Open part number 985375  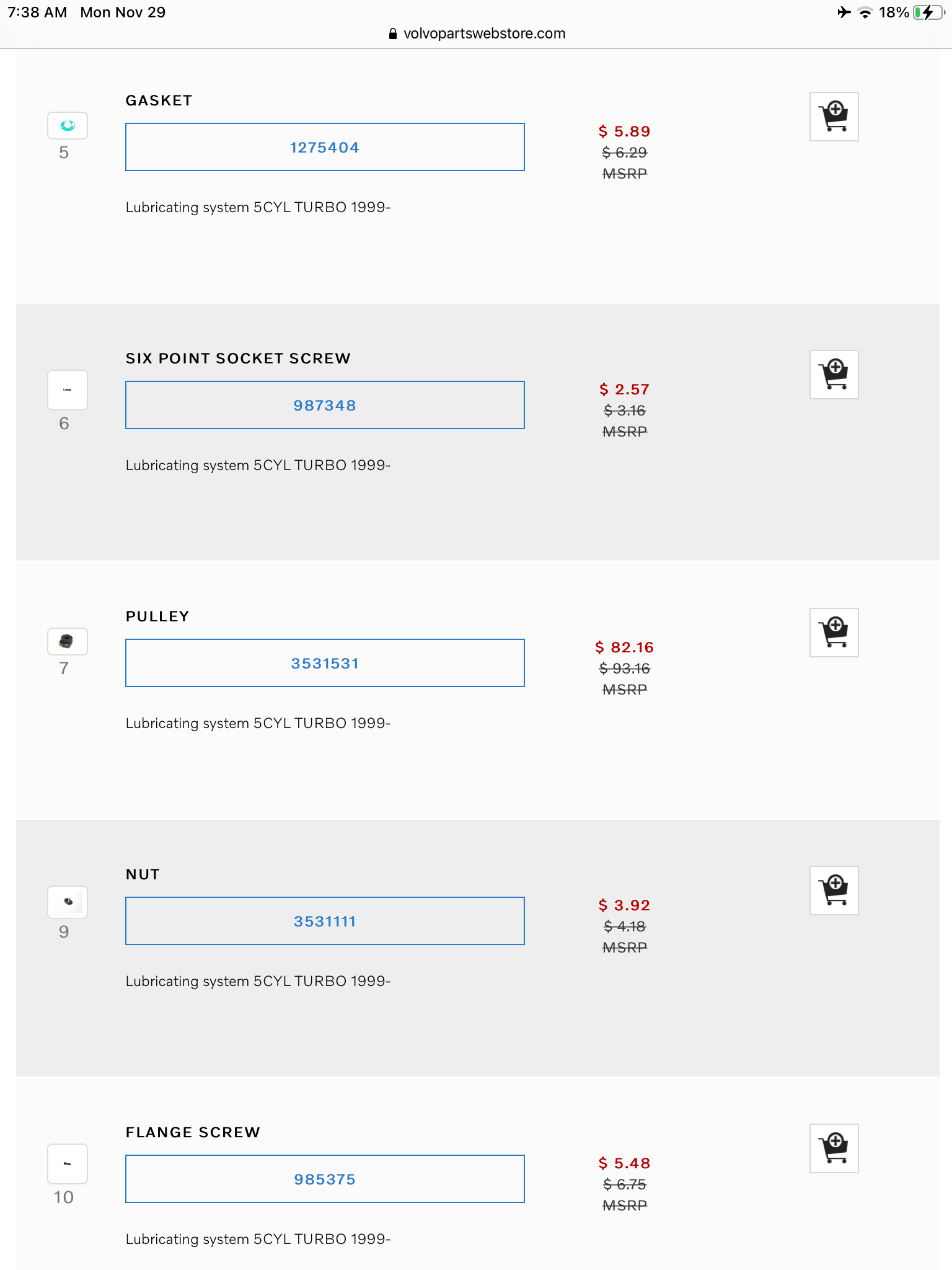pyautogui.click(x=325, y=1179)
